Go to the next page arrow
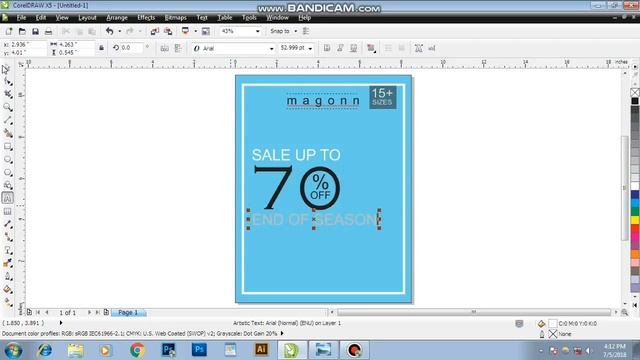Screen dimensions: 640x360 tap(89, 312)
